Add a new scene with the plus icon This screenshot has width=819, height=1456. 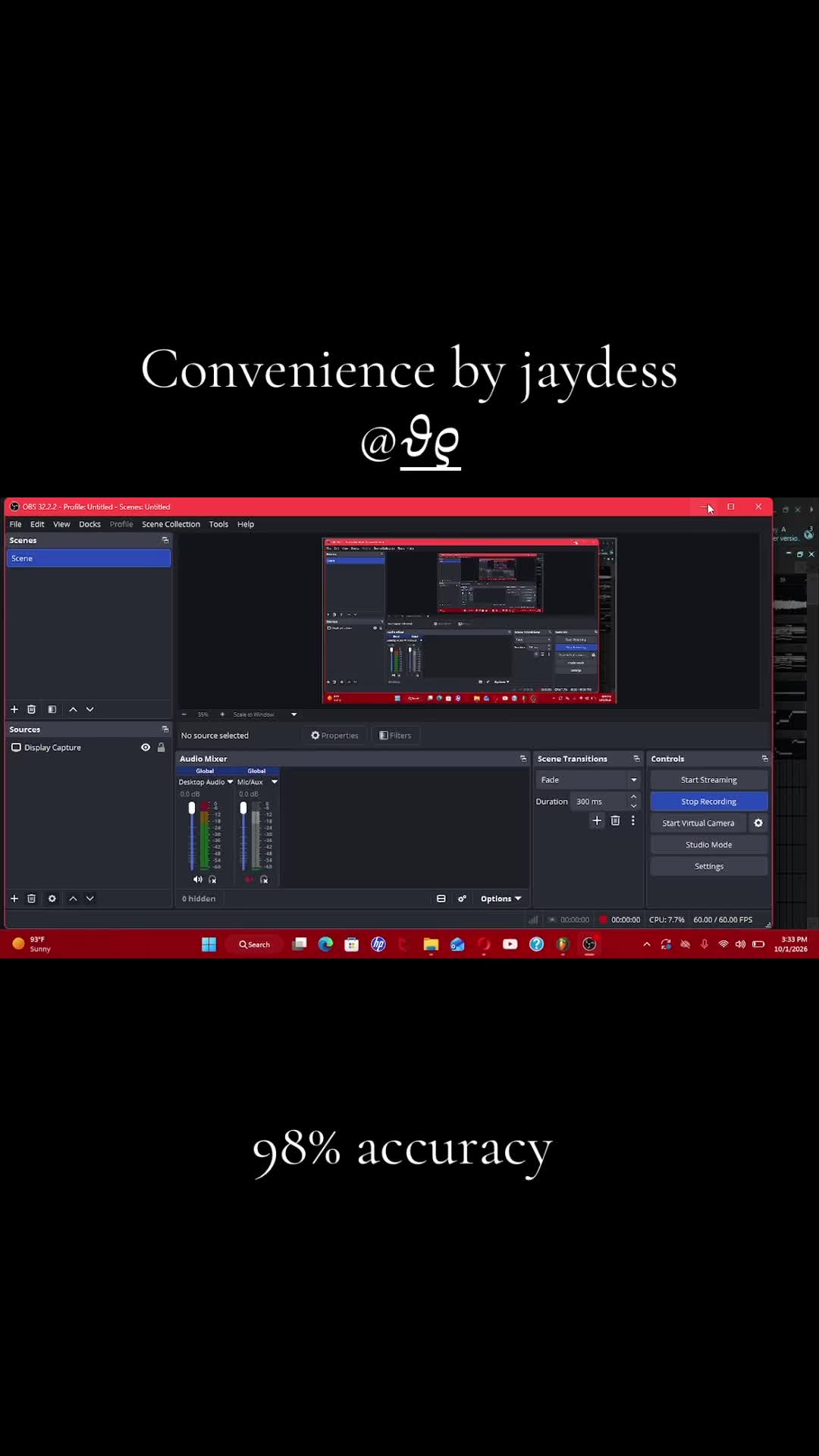14,709
